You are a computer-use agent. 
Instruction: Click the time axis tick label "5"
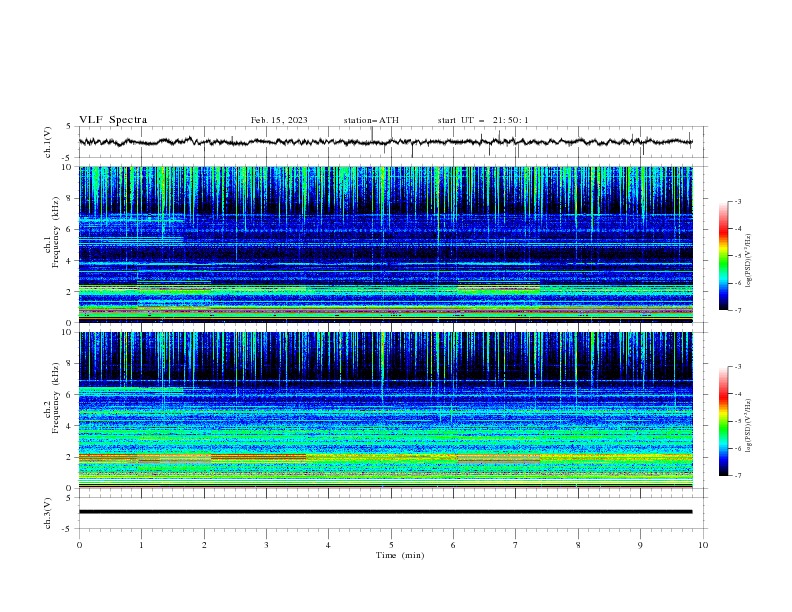(391, 545)
